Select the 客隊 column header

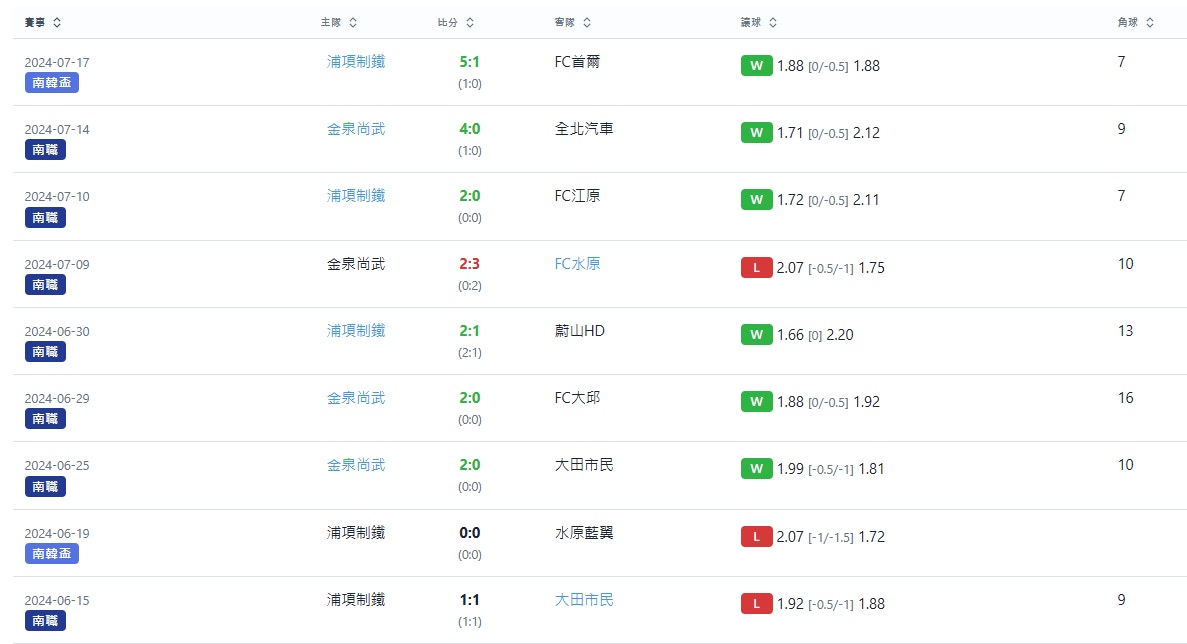[x=565, y=20]
